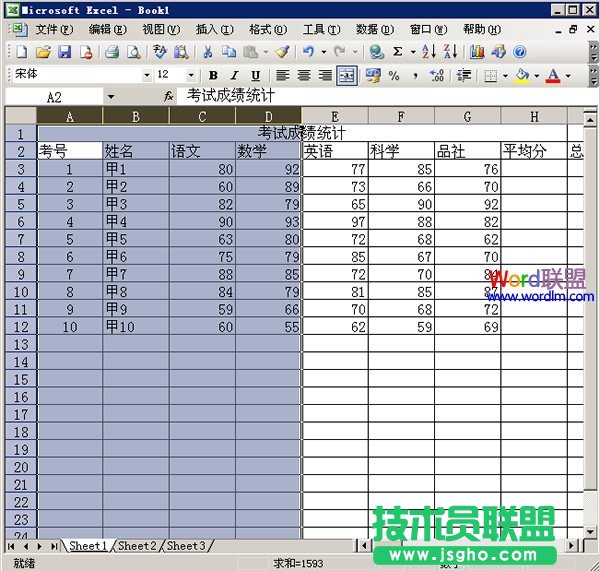Expand the font size dropdown showing 12

point(191,75)
